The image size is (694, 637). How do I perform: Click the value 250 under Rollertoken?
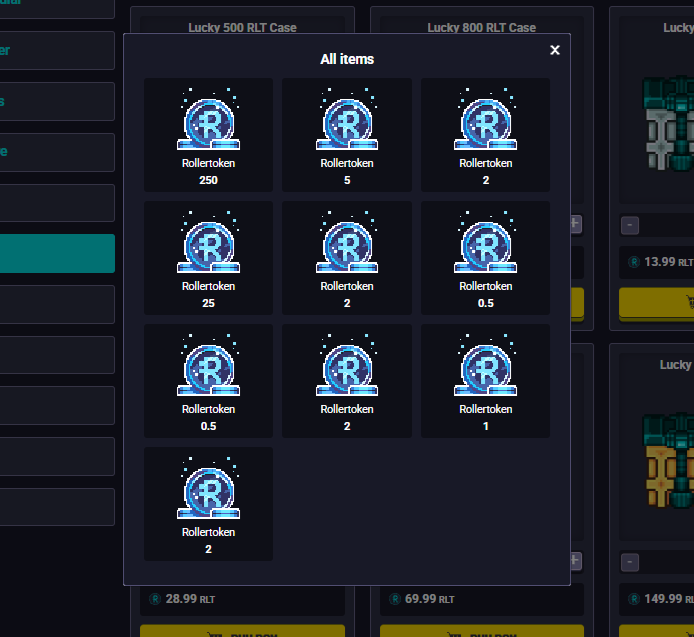pyautogui.click(x=208, y=180)
